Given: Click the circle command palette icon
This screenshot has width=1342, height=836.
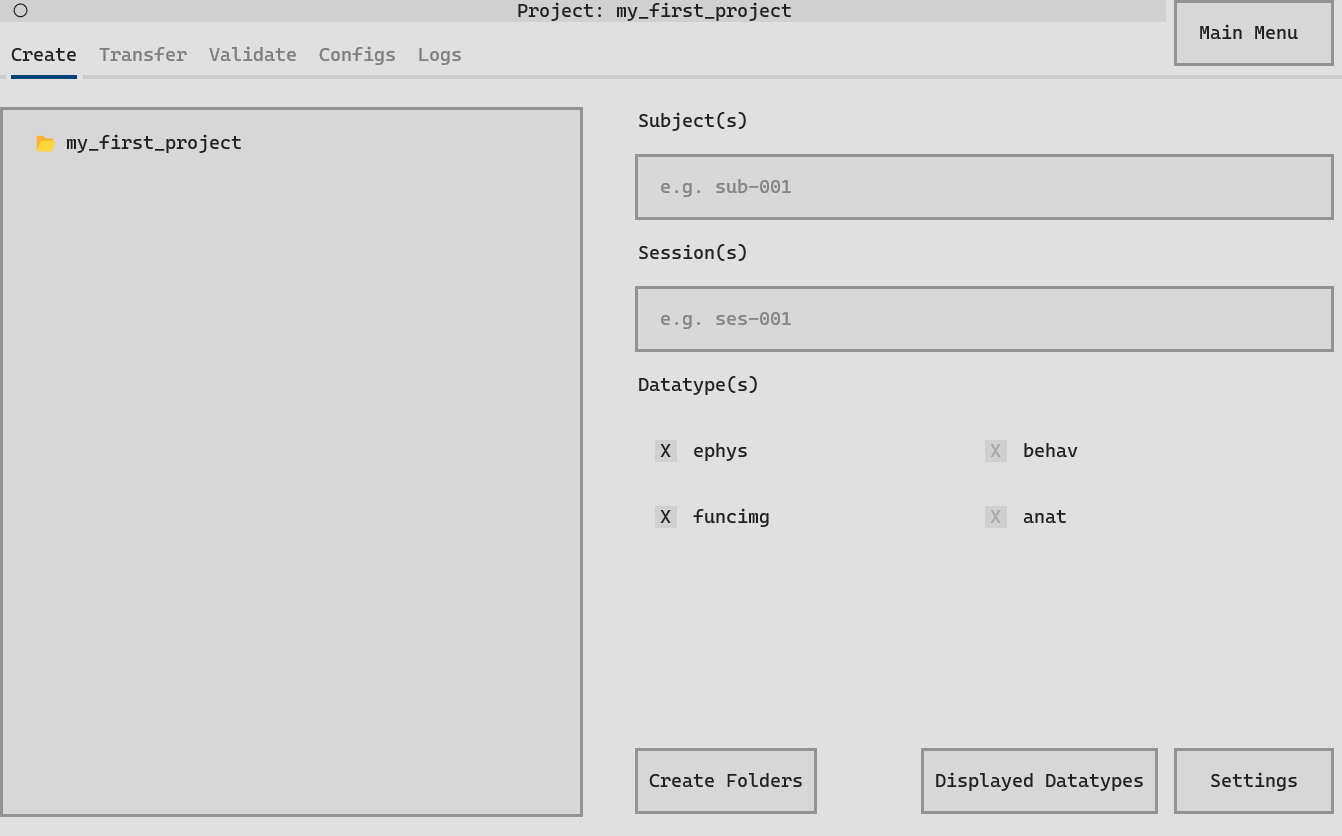Looking at the screenshot, I should click(x=20, y=11).
